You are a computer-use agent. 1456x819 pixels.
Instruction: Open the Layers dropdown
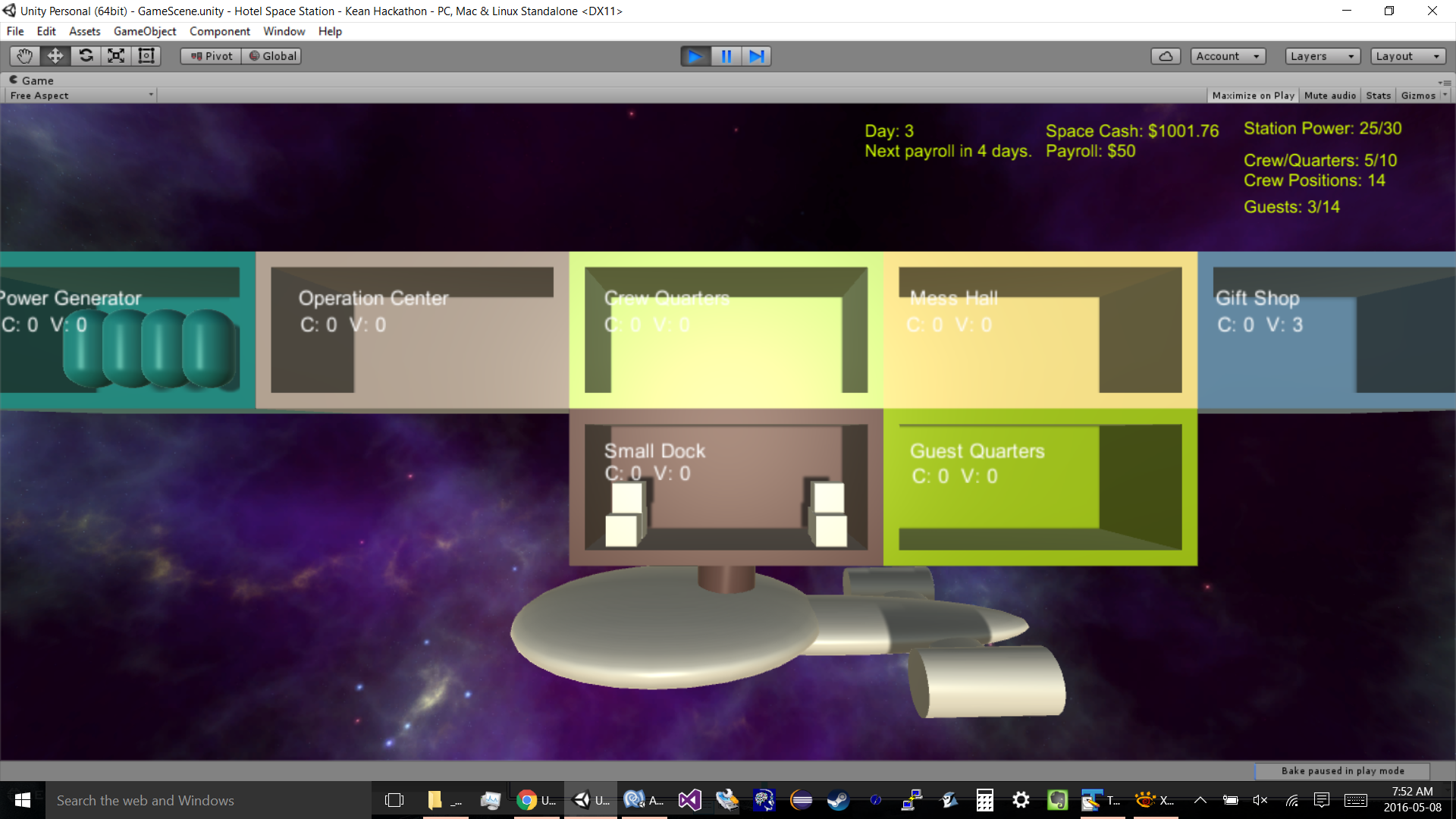[1322, 56]
